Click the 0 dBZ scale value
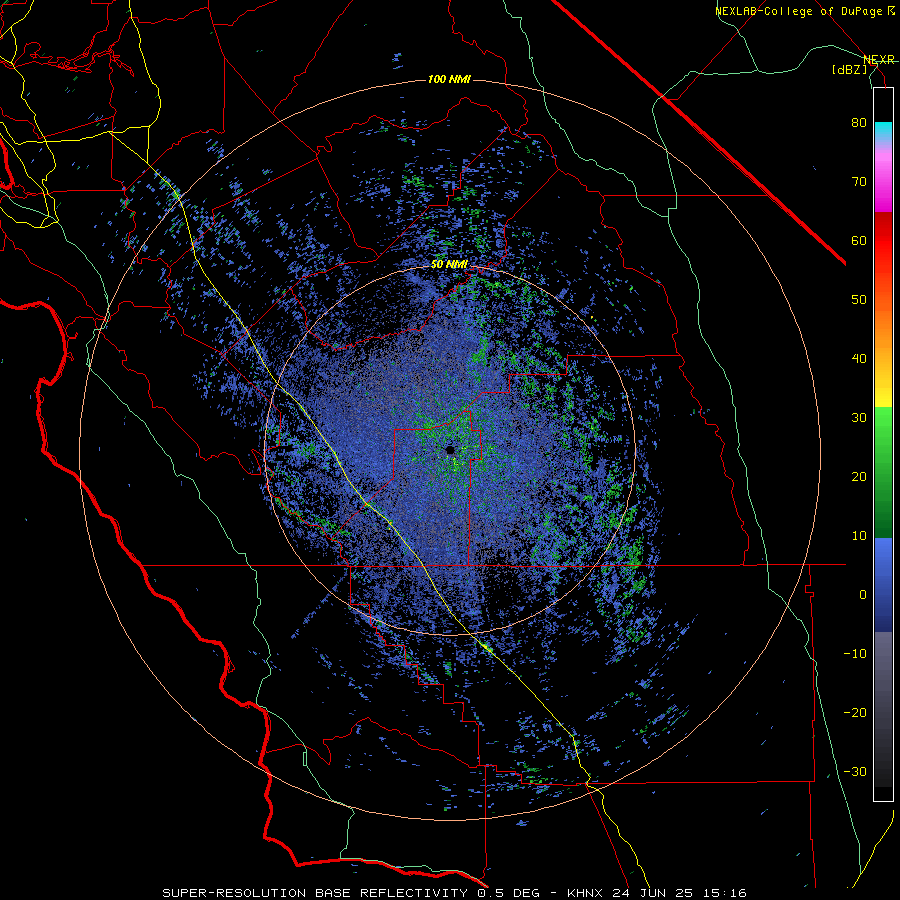The width and height of the screenshot is (900, 900). point(863,595)
